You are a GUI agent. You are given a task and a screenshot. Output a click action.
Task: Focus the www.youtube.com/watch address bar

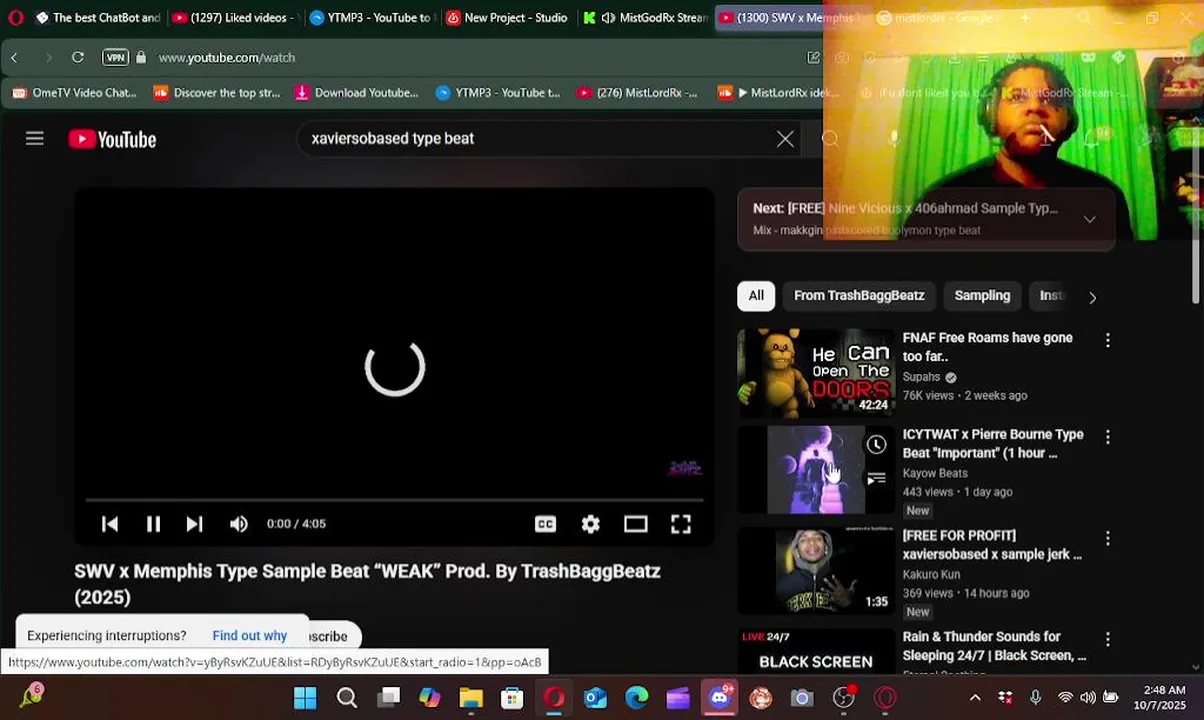click(x=226, y=58)
